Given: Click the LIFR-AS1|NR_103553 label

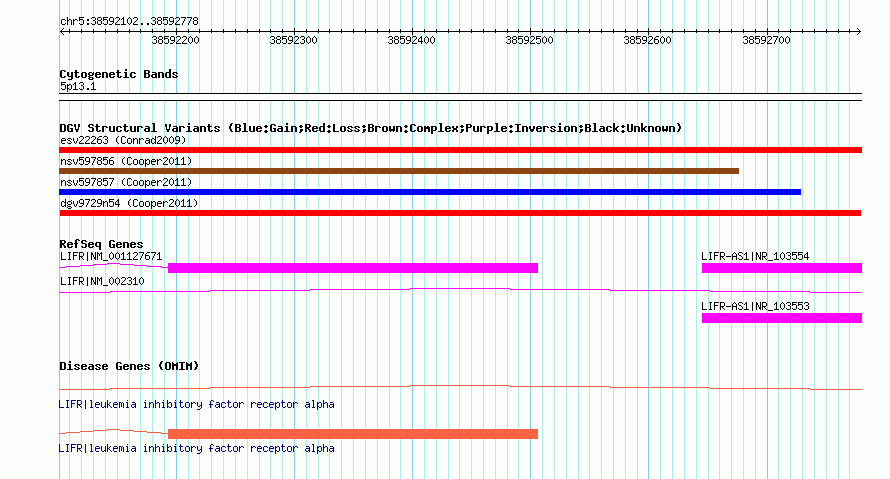Looking at the screenshot, I should click(x=755, y=306).
